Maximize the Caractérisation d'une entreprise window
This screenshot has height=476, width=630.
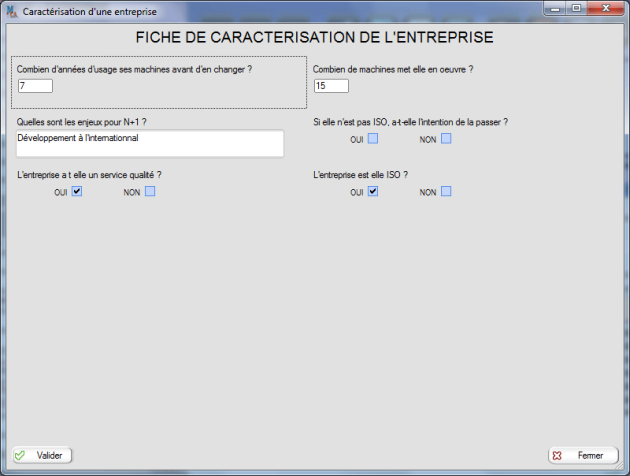click(576, 8)
